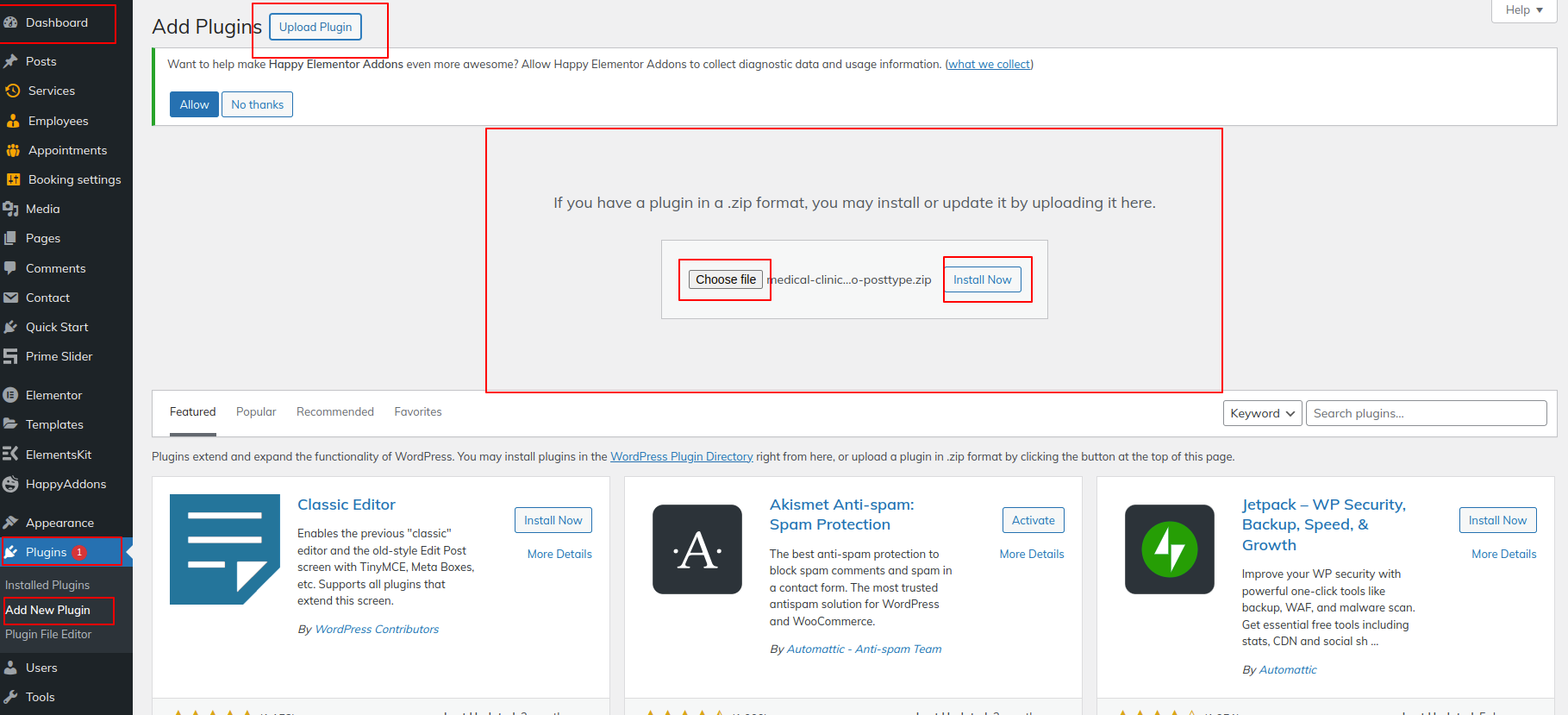This screenshot has width=1568, height=715.
Task: Click the Posts pin icon in sidebar
Action: 11,61
